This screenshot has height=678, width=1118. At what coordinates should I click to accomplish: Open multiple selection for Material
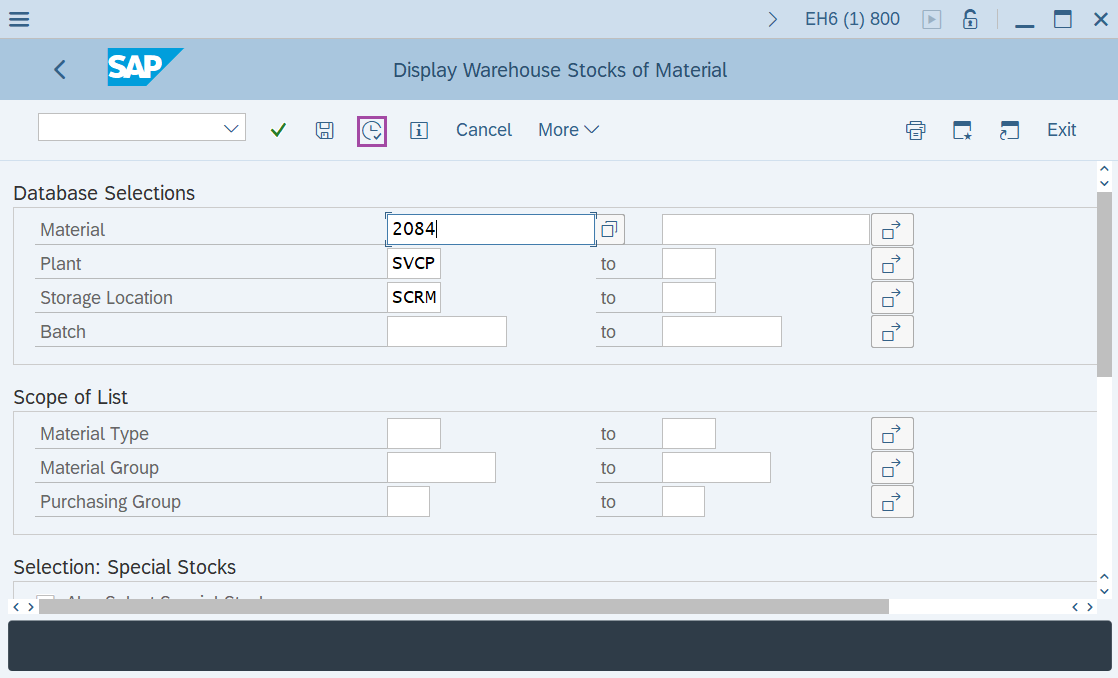click(x=892, y=229)
